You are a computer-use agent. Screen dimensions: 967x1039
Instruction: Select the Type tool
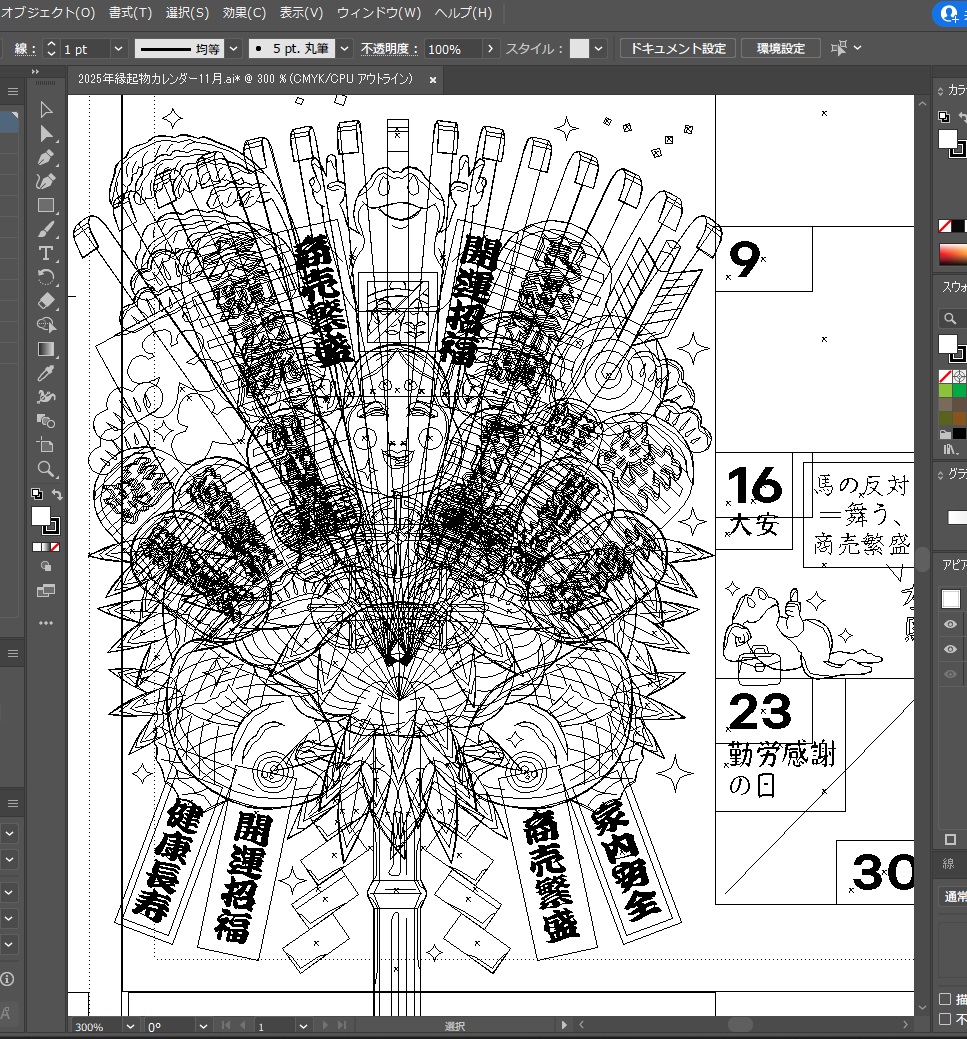(46, 254)
